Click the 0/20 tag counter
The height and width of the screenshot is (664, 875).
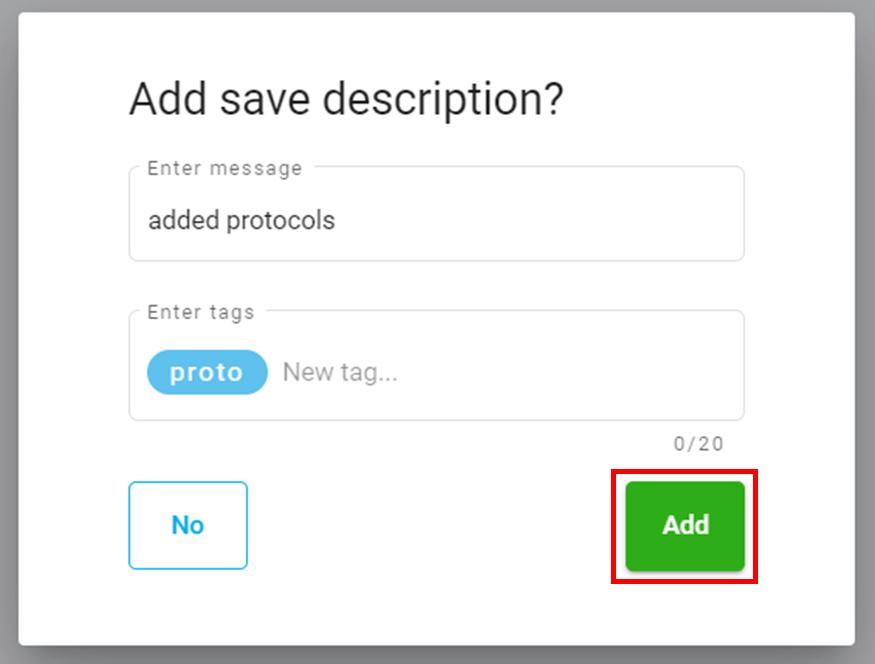698,444
